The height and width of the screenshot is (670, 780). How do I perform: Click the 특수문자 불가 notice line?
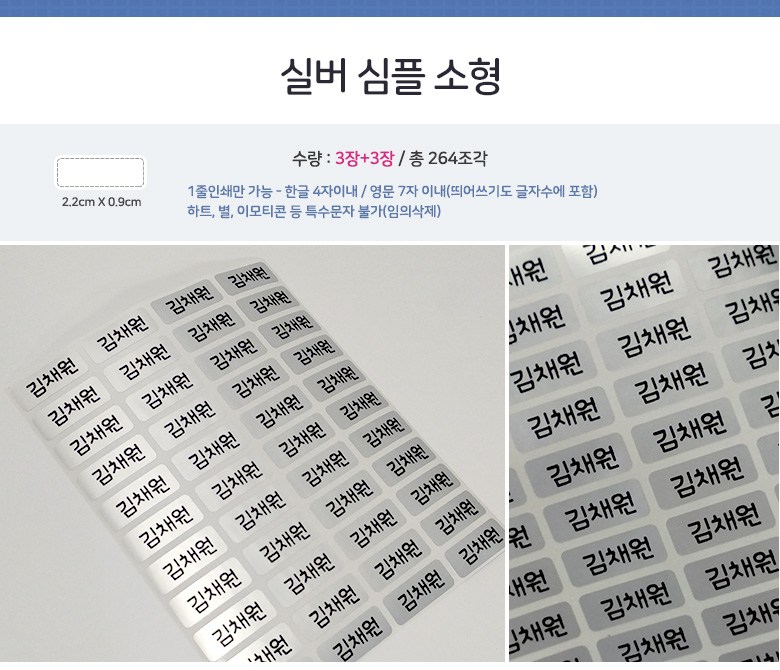click(314, 211)
